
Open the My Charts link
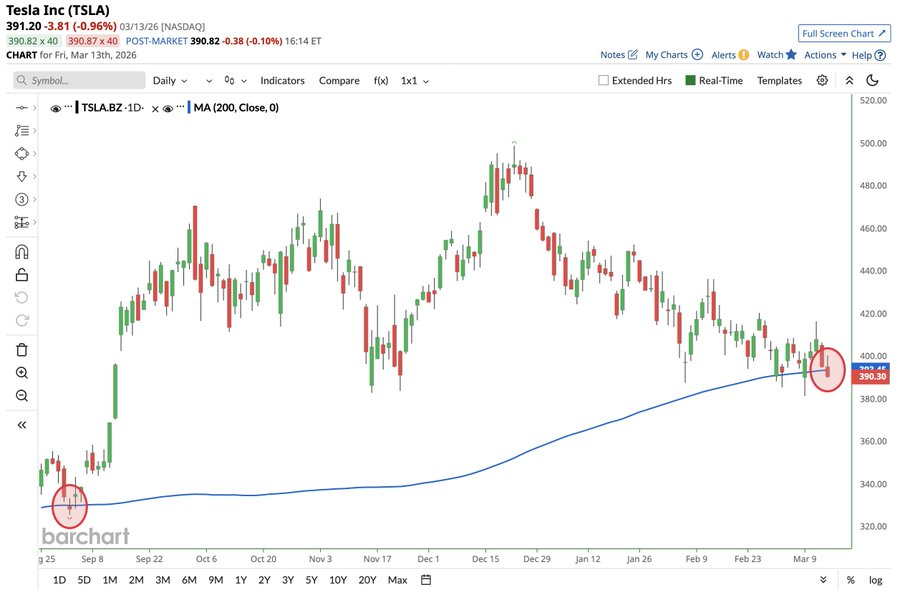673,55
